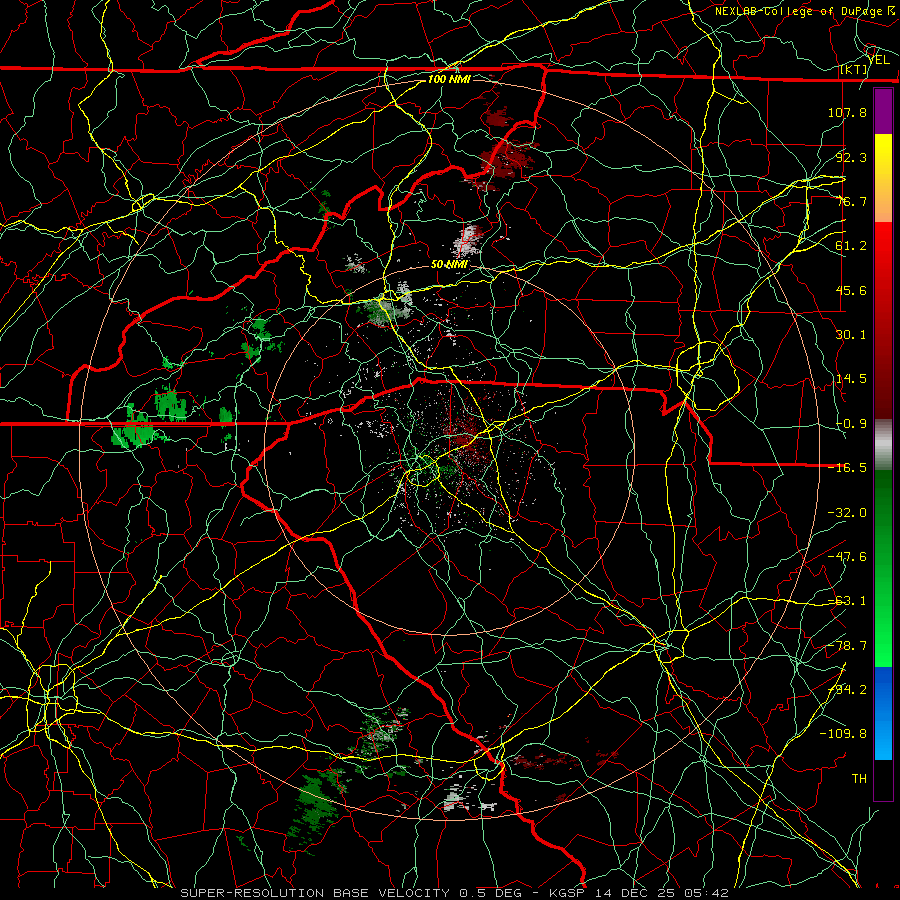Click the [KT] units label

[x=854, y=69]
